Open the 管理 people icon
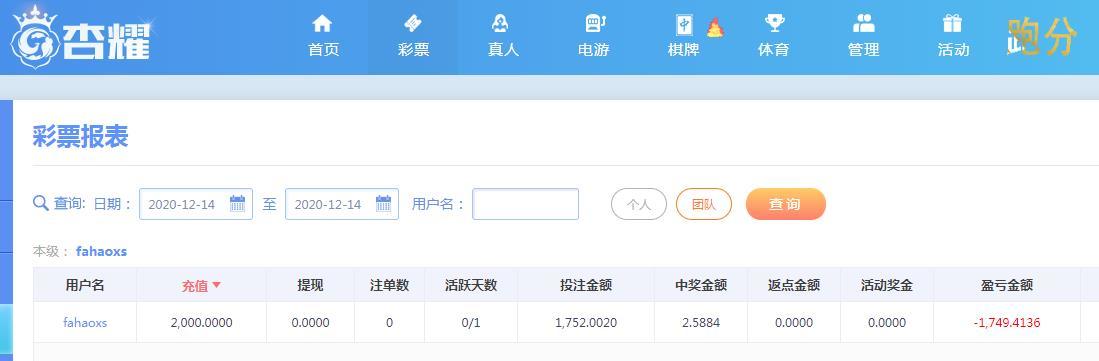The height and width of the screenshot is (361, 1099). 864,24
